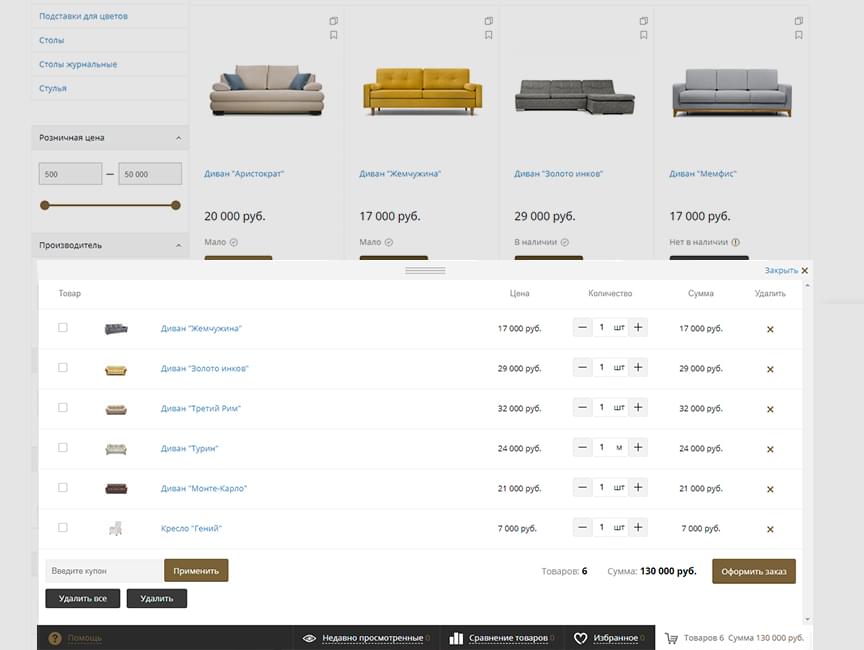Screen dimensions: 864x650
Task: Collapse the Производитель filter section
Action: (x=178, y=245)
